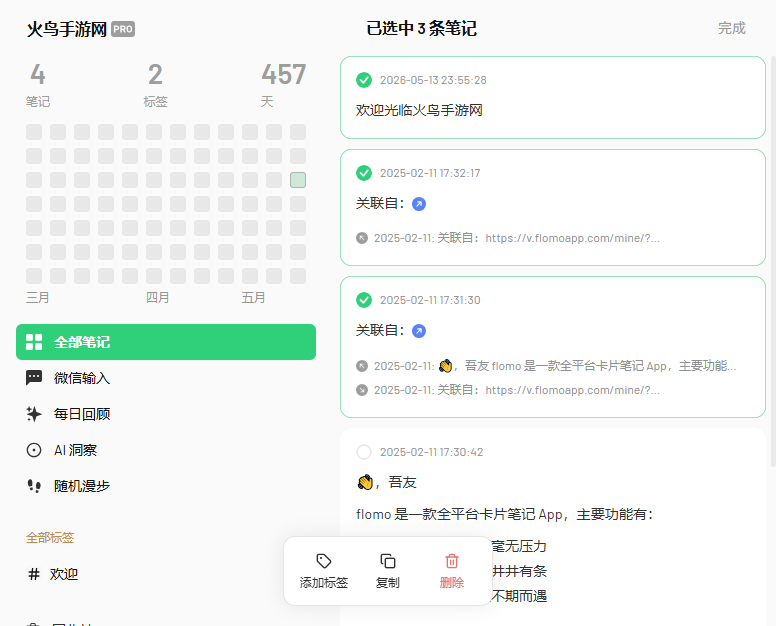Click the 四月 heatmap month label

[157, 297]
